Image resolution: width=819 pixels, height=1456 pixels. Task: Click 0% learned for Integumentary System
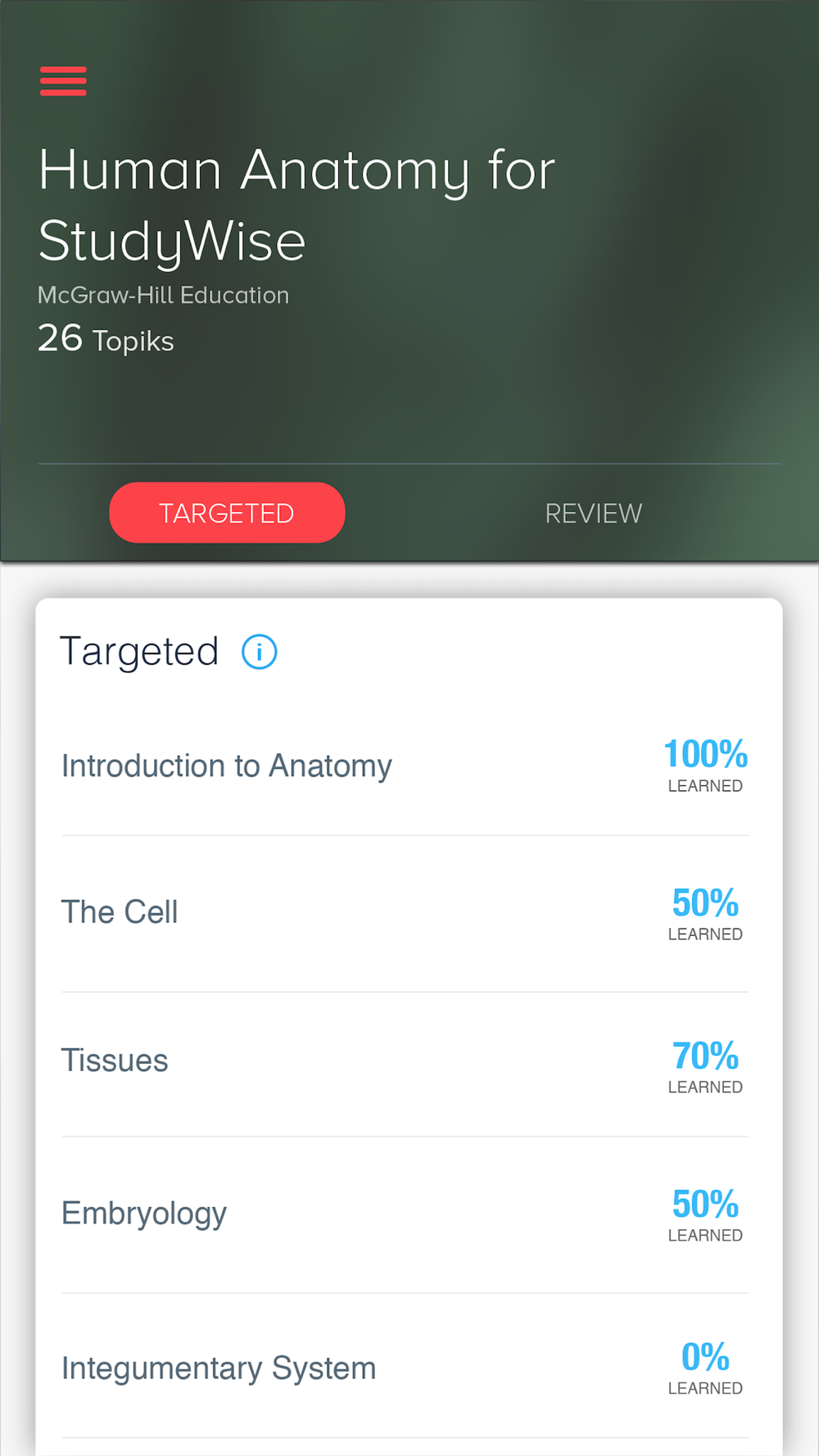pos(705,1358)
